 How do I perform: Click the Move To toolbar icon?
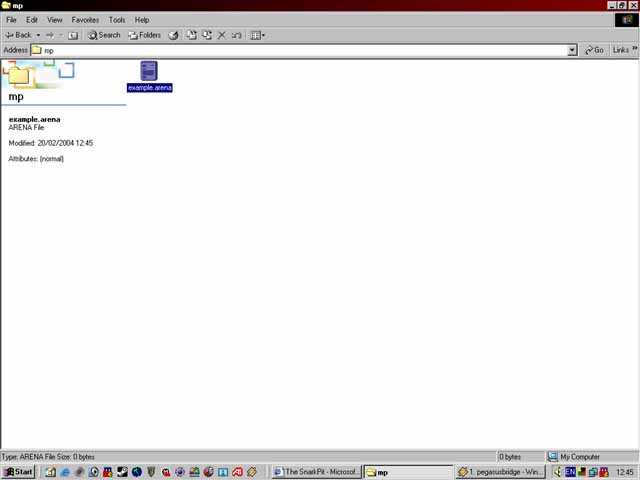pos(192,35)
